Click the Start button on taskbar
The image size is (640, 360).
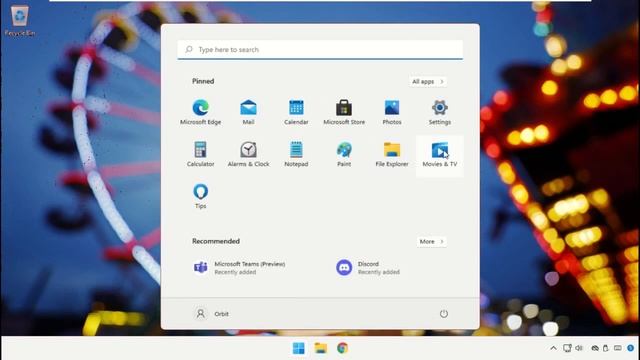pyautogui.click(x=298, y=348)
